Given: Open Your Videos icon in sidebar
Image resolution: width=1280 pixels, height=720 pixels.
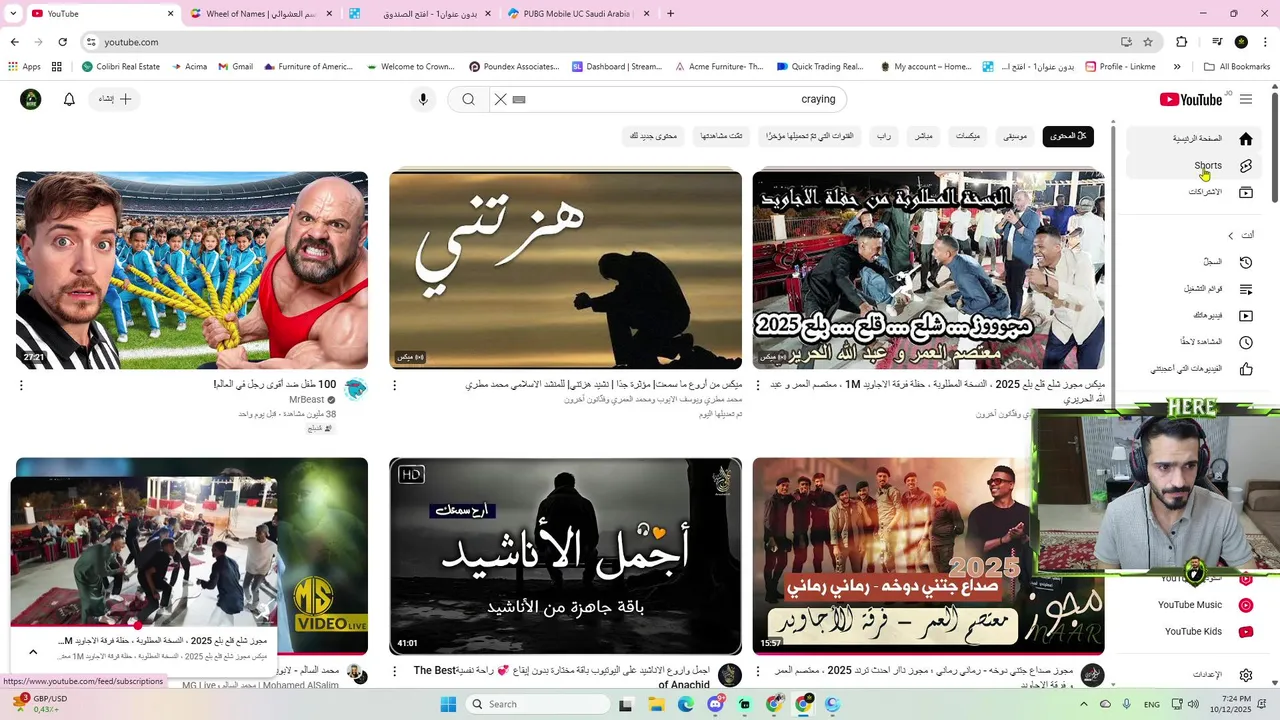Looking at the screenshot, I should [x=1246, y=316].
